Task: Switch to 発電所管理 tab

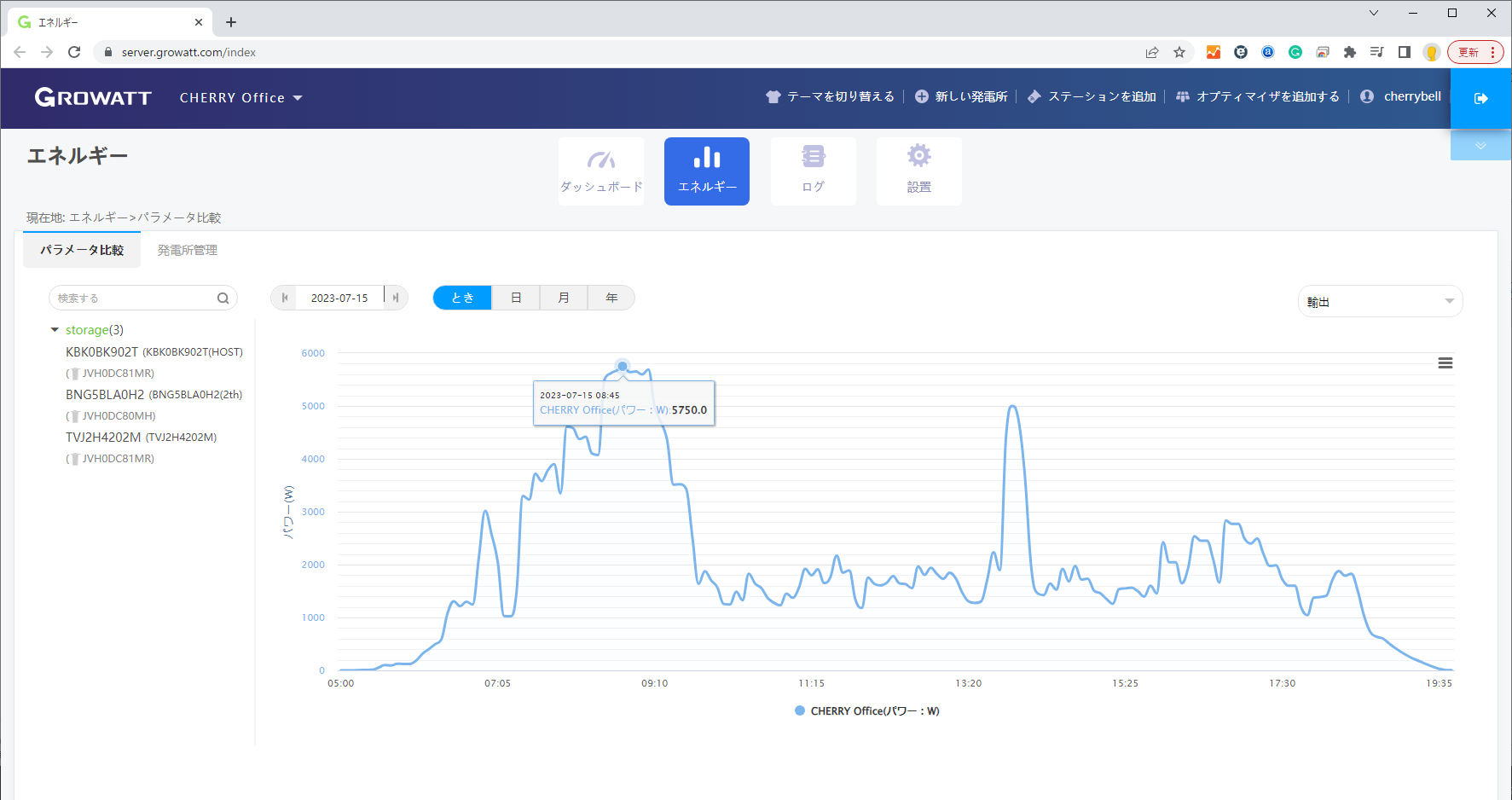Action: (188, 250)
